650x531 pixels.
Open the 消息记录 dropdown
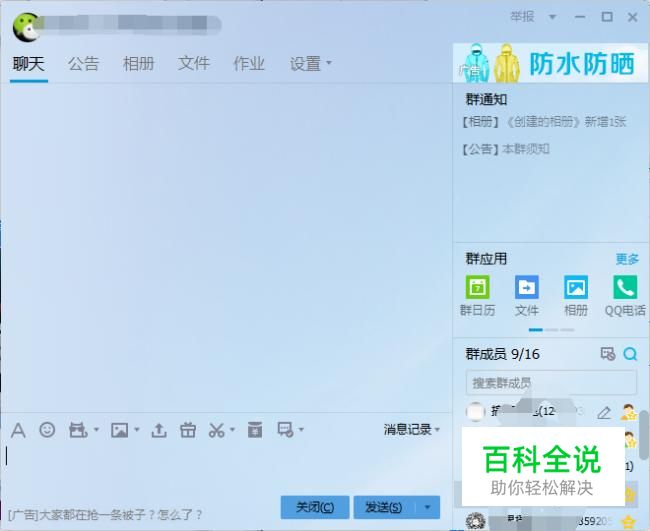(x=411, y=429)
